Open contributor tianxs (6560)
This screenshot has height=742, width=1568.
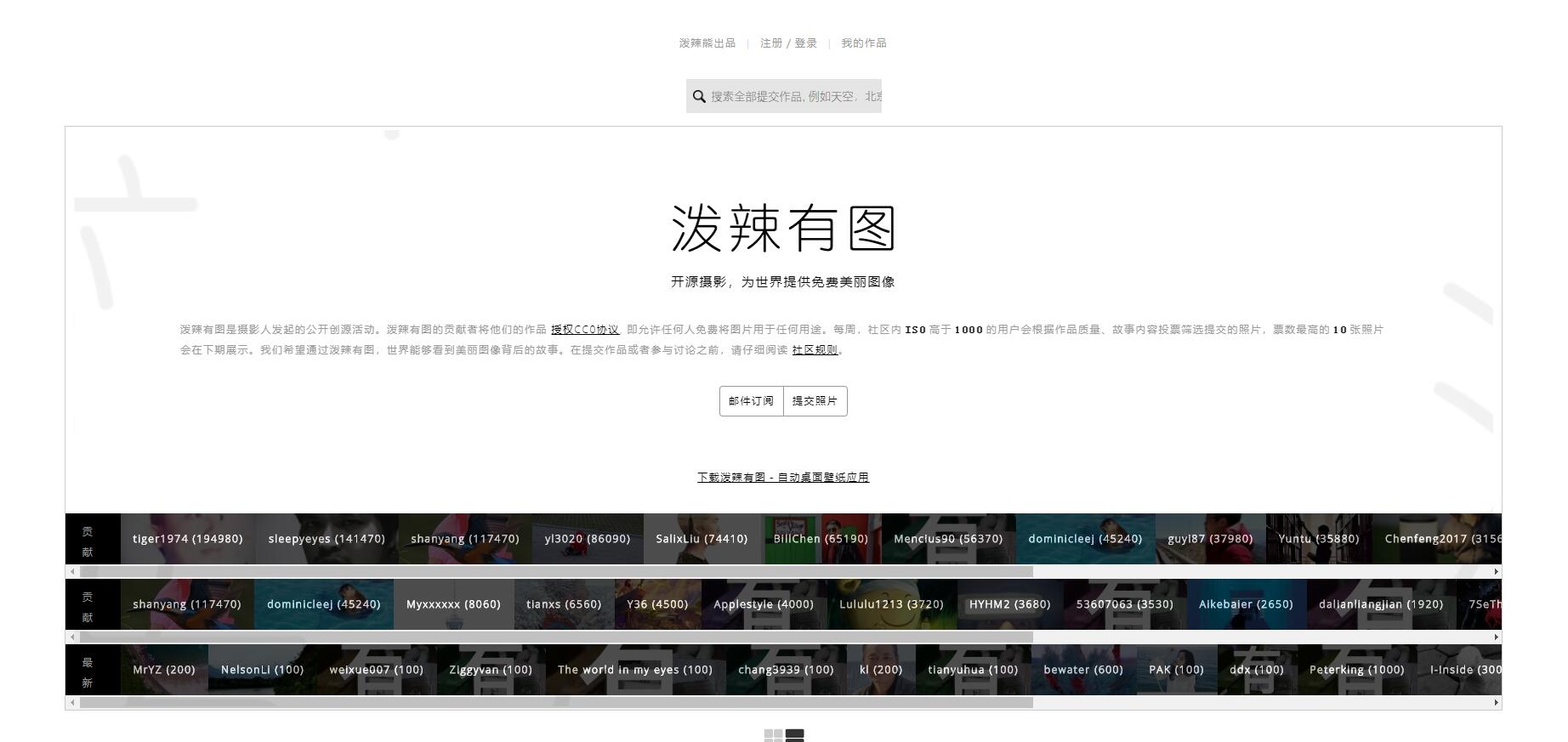point(564,604)
